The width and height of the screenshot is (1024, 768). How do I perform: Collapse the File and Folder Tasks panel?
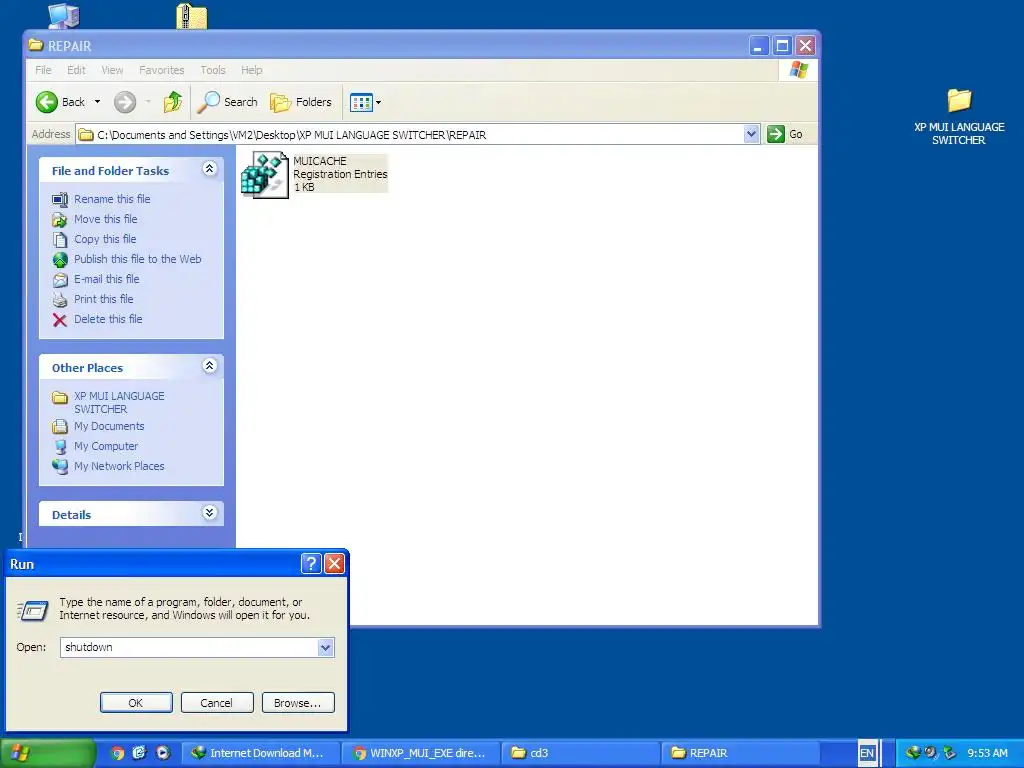[x=209, y=169]
